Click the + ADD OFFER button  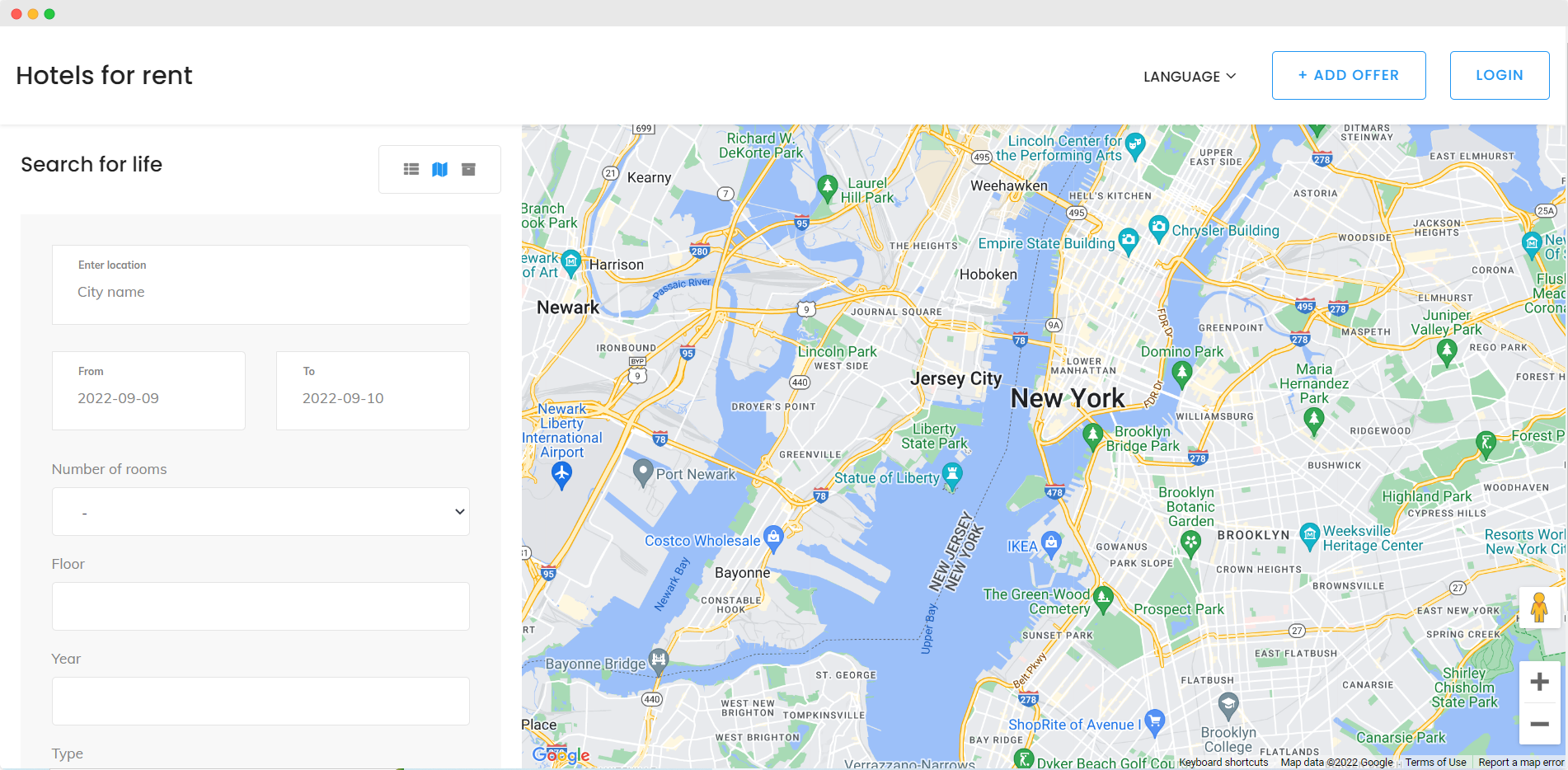[1349, 75]
